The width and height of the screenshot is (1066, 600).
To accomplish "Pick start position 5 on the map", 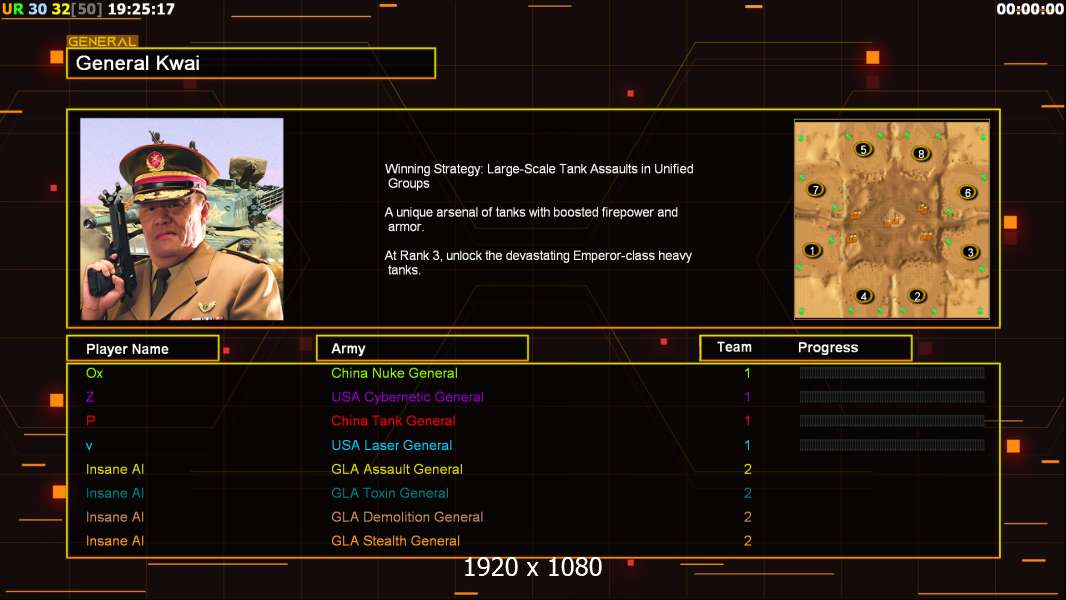I will (863, 149).
